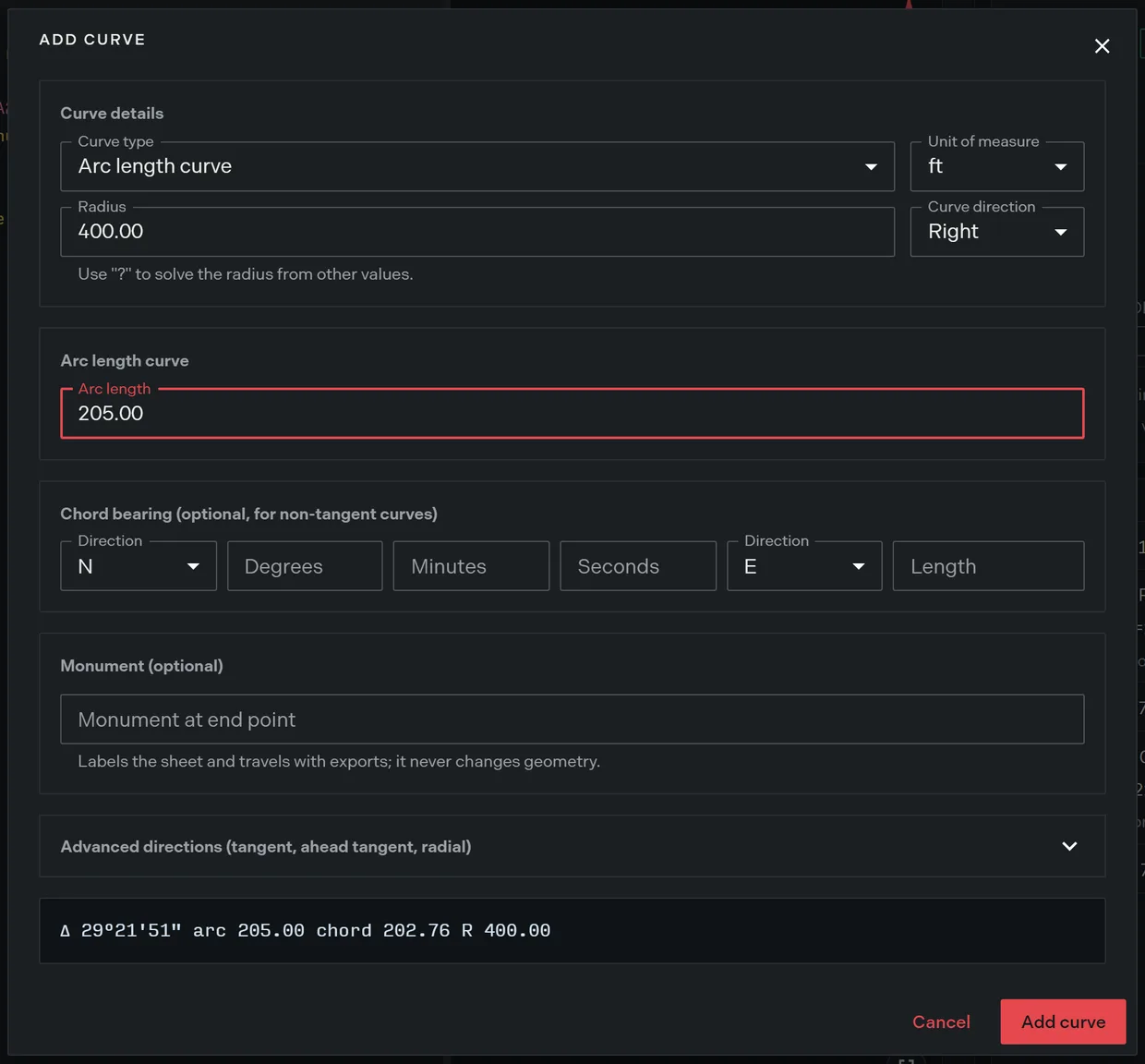Click the Seconds input field
Viewport: 1145px width, 1064px height.
[638, 566]
